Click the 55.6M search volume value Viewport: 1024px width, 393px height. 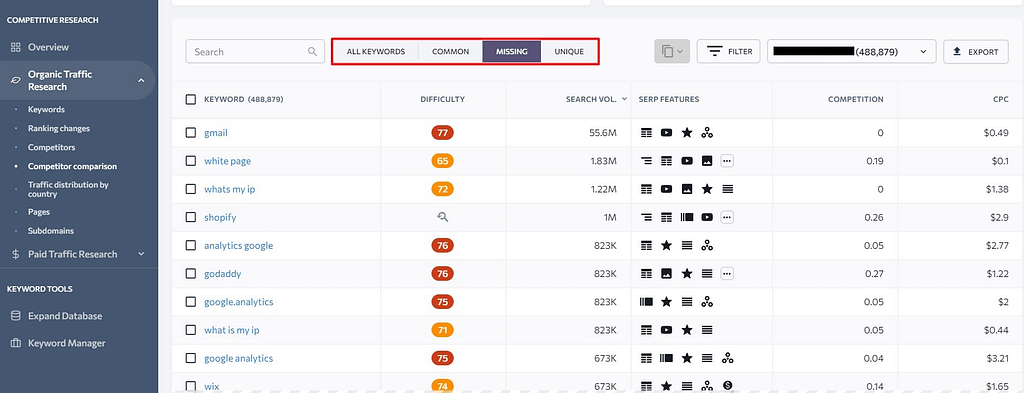tap(604, 133)
